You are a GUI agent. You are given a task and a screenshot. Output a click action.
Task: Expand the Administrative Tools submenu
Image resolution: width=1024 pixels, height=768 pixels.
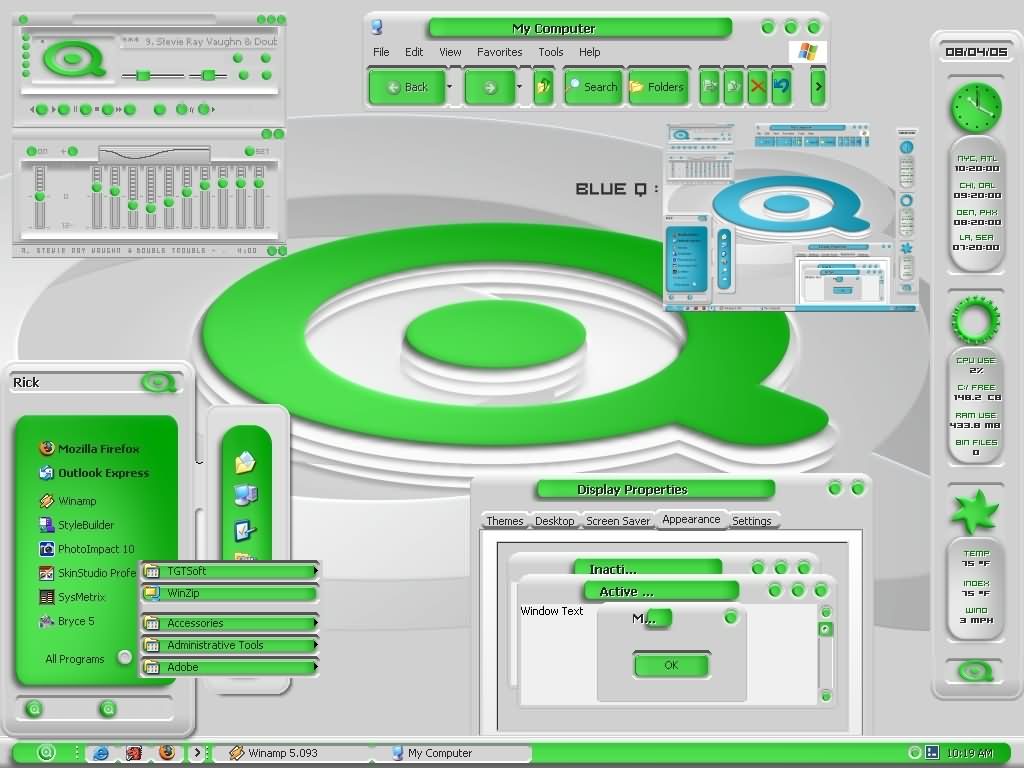coord(230,645)
